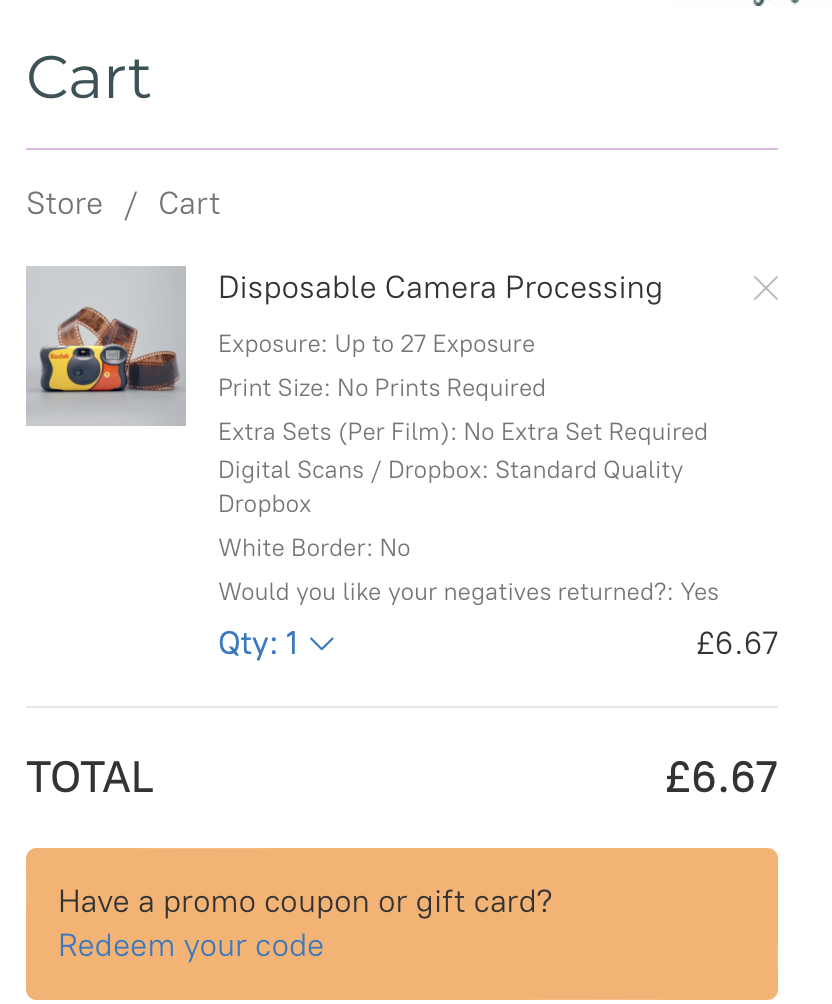Open the Kodak disposable camera thumbnail
This screenshot has height=1004, width=832.
106,346
